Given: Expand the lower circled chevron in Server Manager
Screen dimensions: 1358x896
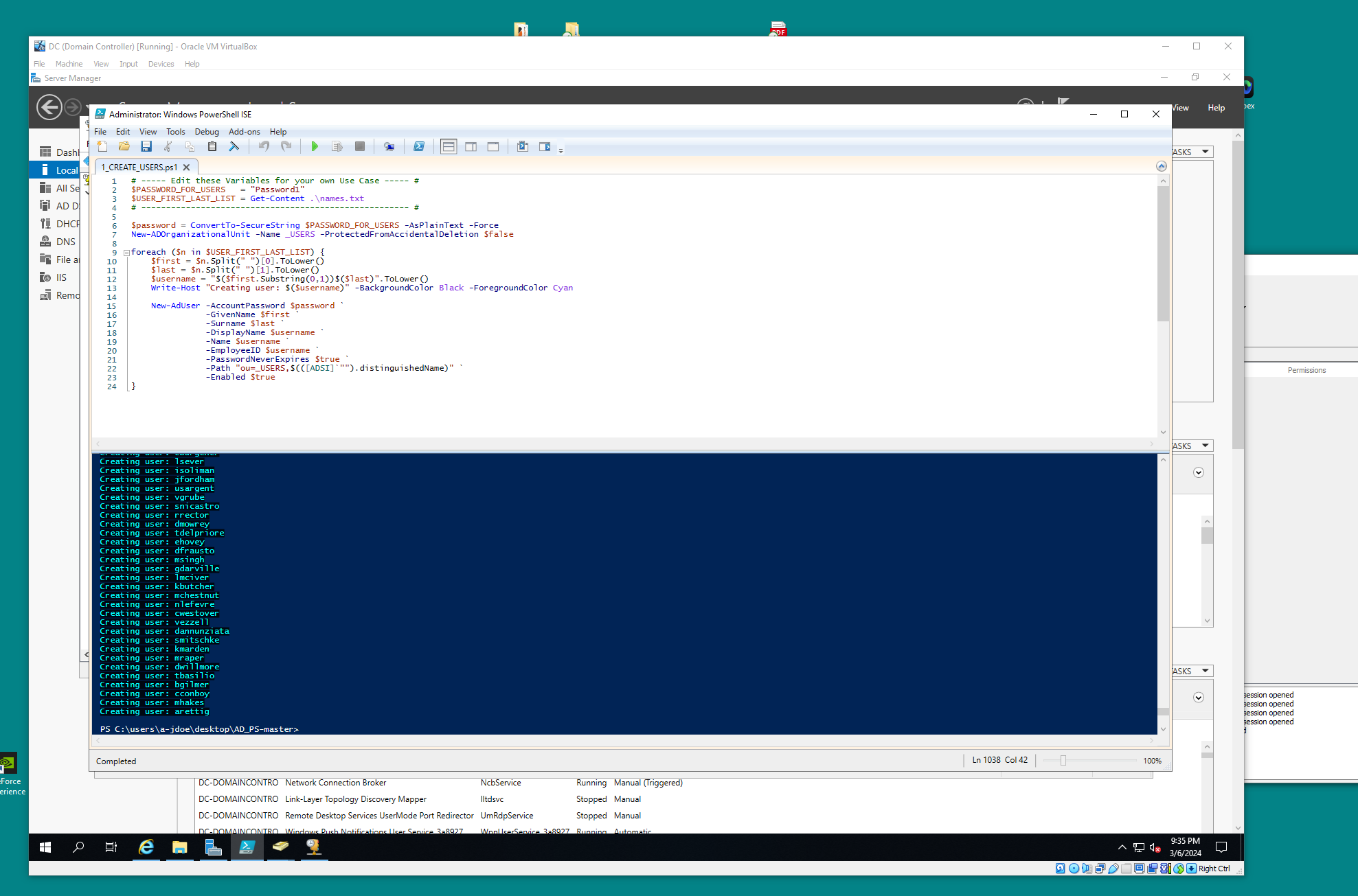Looking at the screenshot, I should coord(1199,698).
